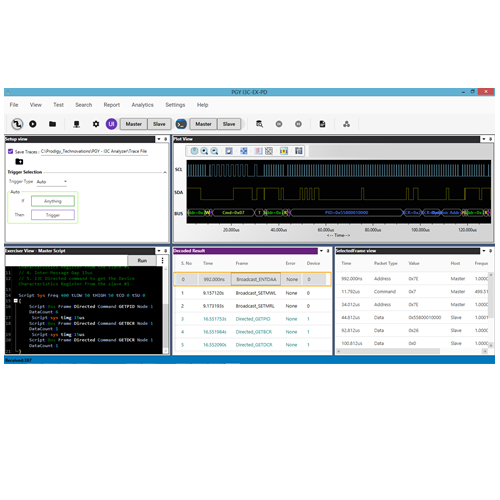This screenshot has width=500, height=500.
Task: Open the Help menu
Action: [202, 105]
